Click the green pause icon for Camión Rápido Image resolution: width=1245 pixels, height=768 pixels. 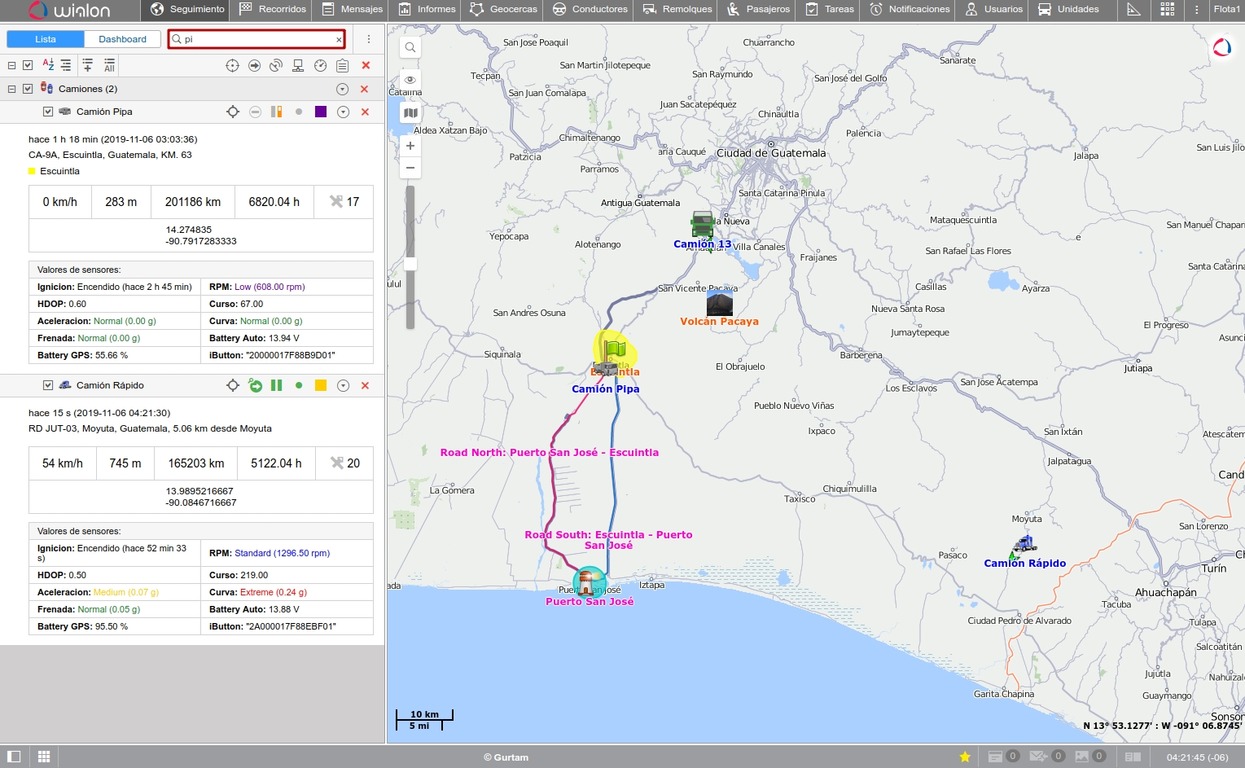click(277, 386)
